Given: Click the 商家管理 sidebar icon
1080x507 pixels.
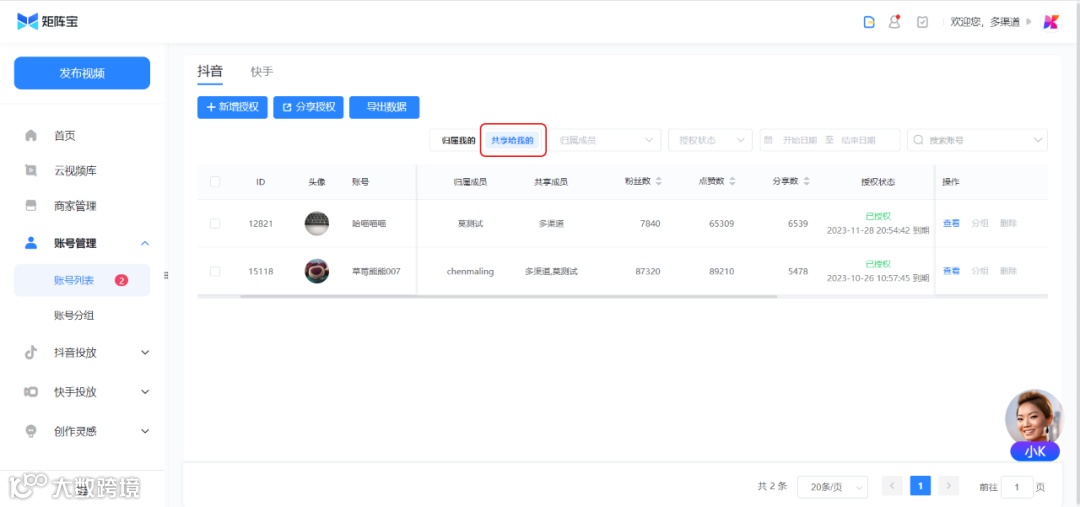Looking at the screenshot, I should point(31,205).
